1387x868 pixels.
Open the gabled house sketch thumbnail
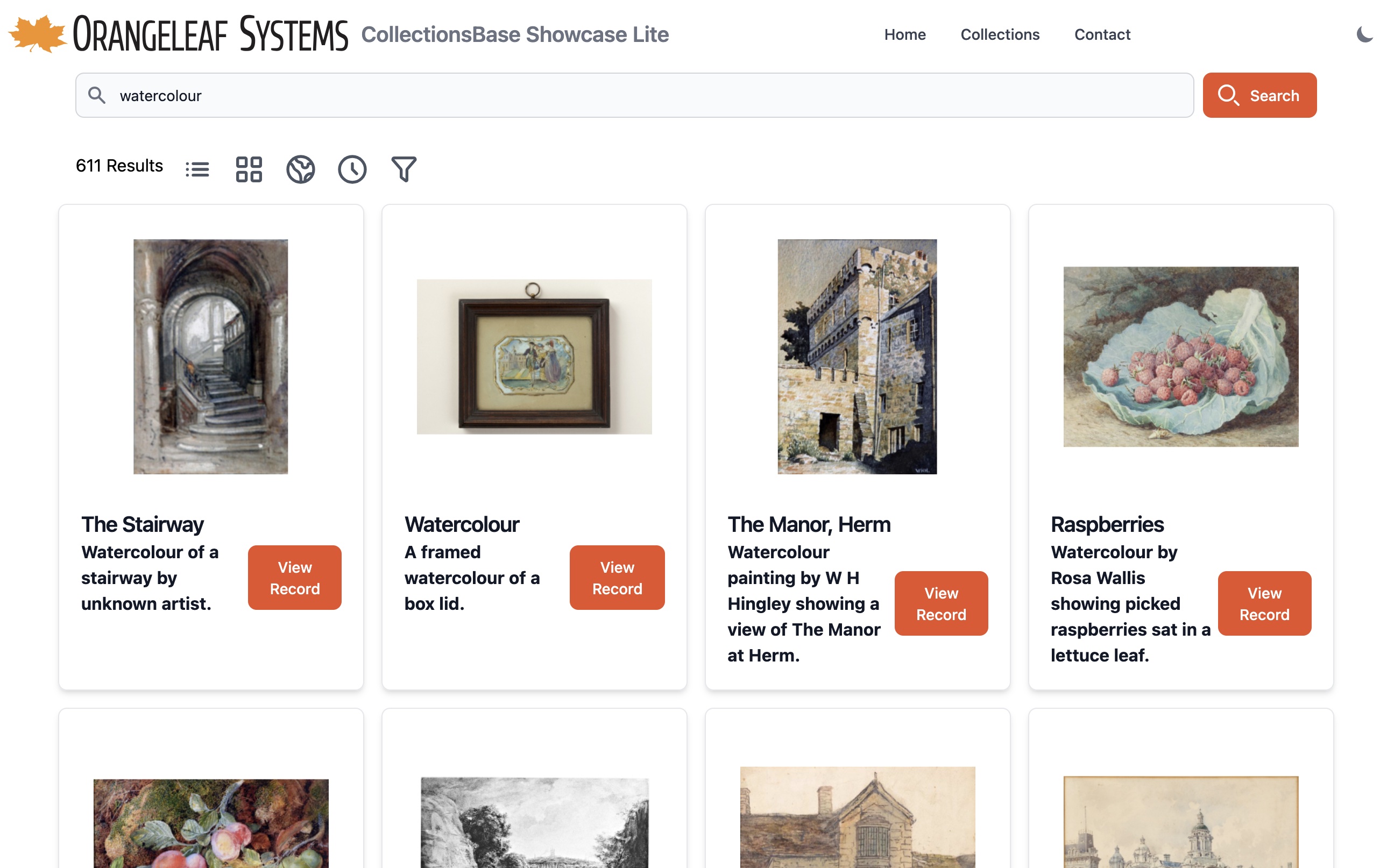[858, 817]
